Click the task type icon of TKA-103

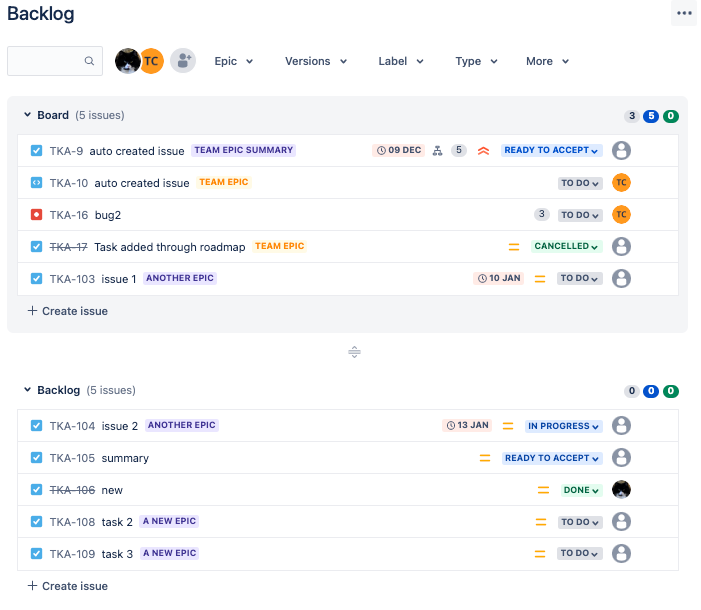37,279
